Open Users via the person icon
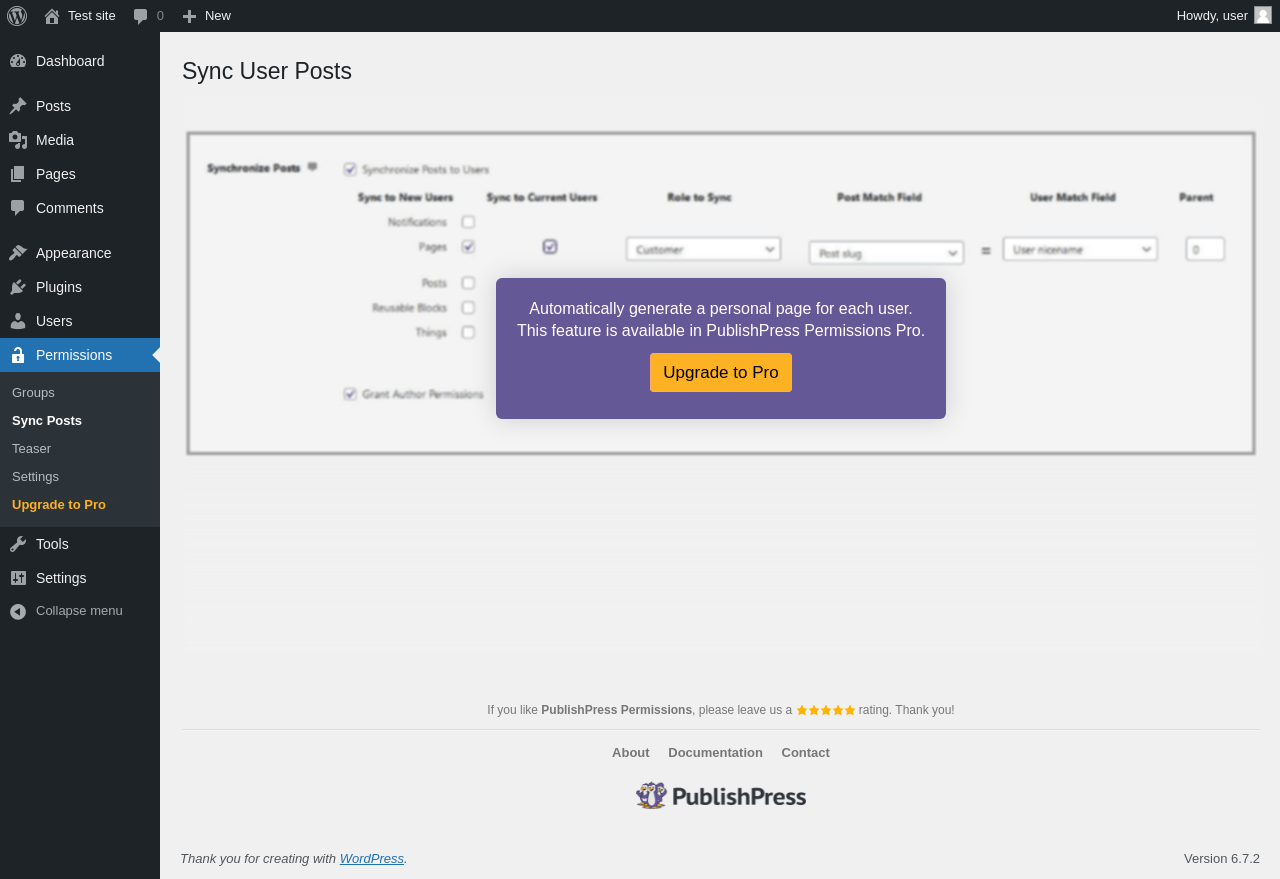1280x879 pixels. coord(18,321)
